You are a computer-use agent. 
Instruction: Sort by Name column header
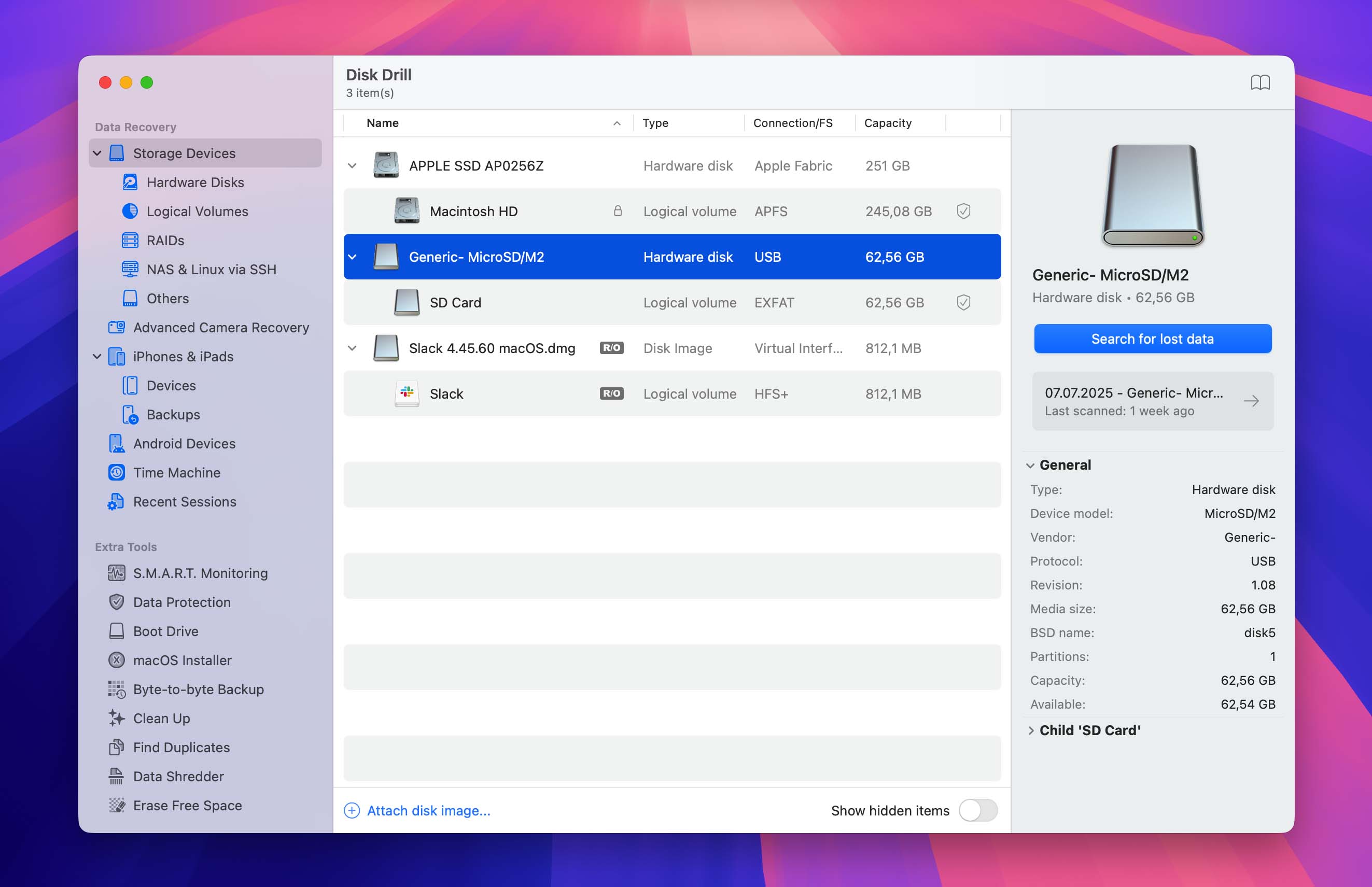point(488,123)
